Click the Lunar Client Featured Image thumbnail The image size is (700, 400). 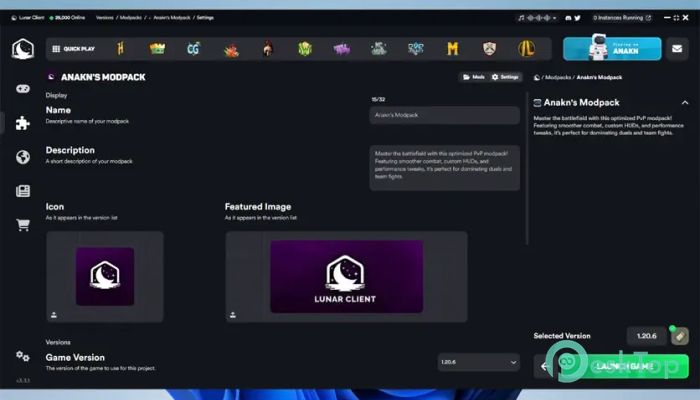347,276
